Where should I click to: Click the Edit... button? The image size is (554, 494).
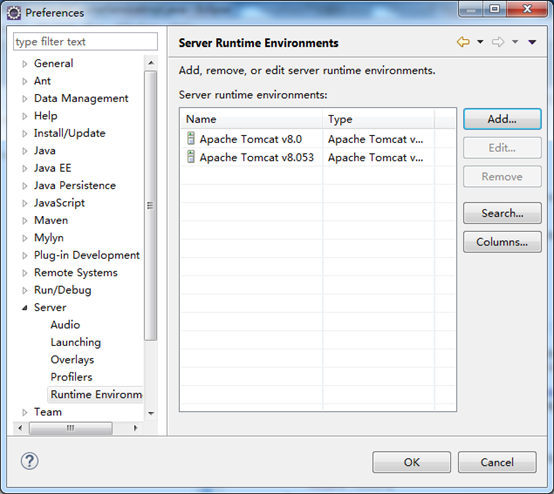point(502,148)
